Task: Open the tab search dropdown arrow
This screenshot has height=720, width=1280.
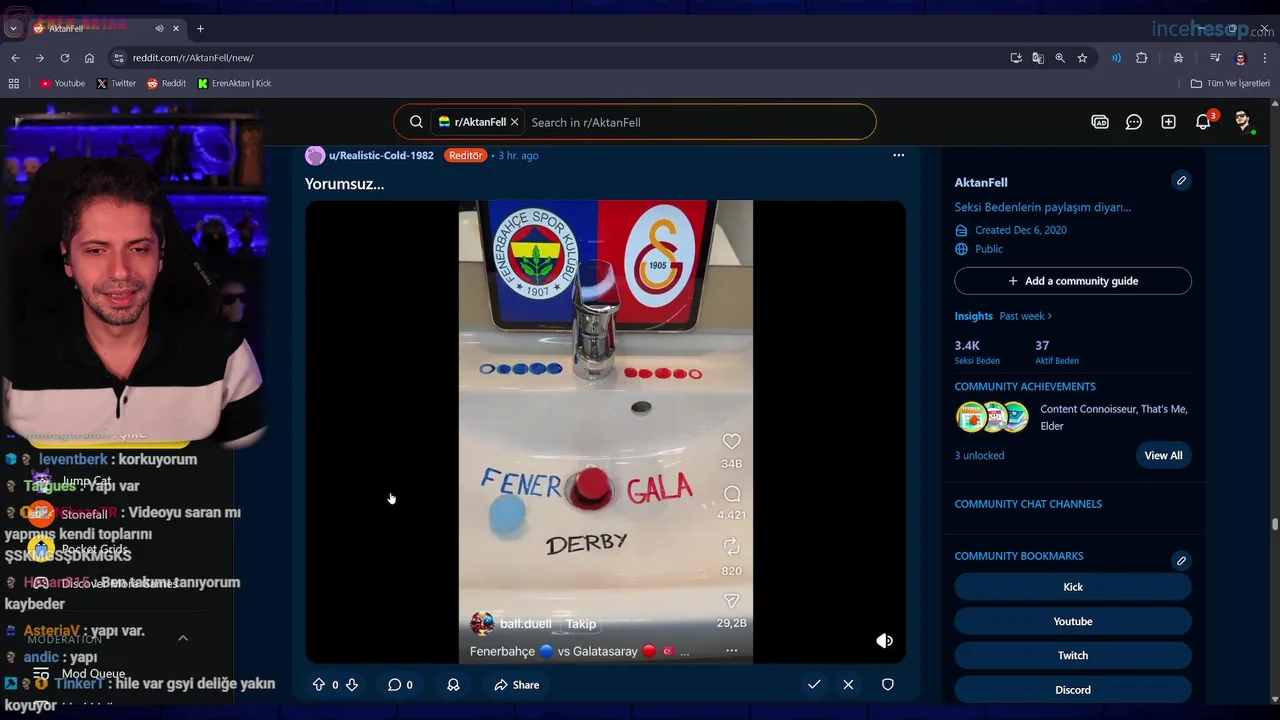Action: (13, 28)
